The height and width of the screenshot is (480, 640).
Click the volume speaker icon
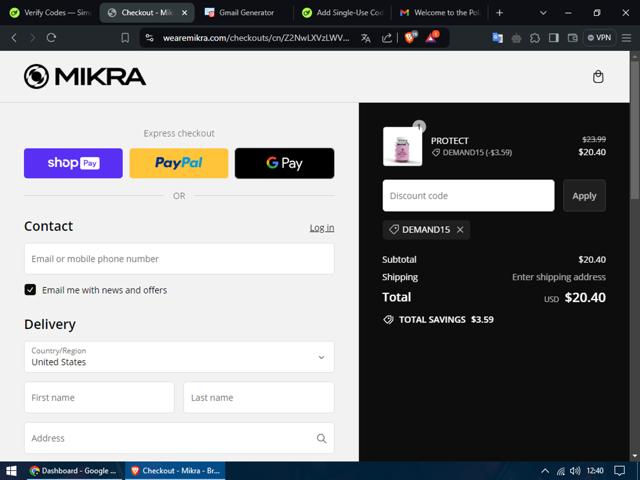pos(575,471)
